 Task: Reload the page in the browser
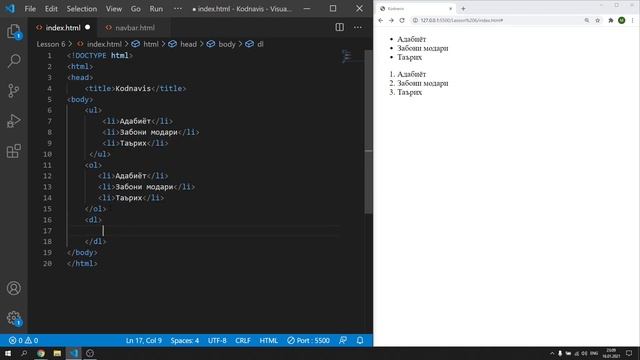[x=402, y=20]
